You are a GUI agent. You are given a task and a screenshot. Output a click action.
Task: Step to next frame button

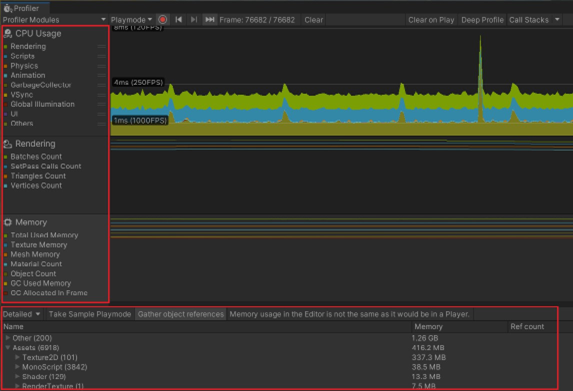coord(194,20)
